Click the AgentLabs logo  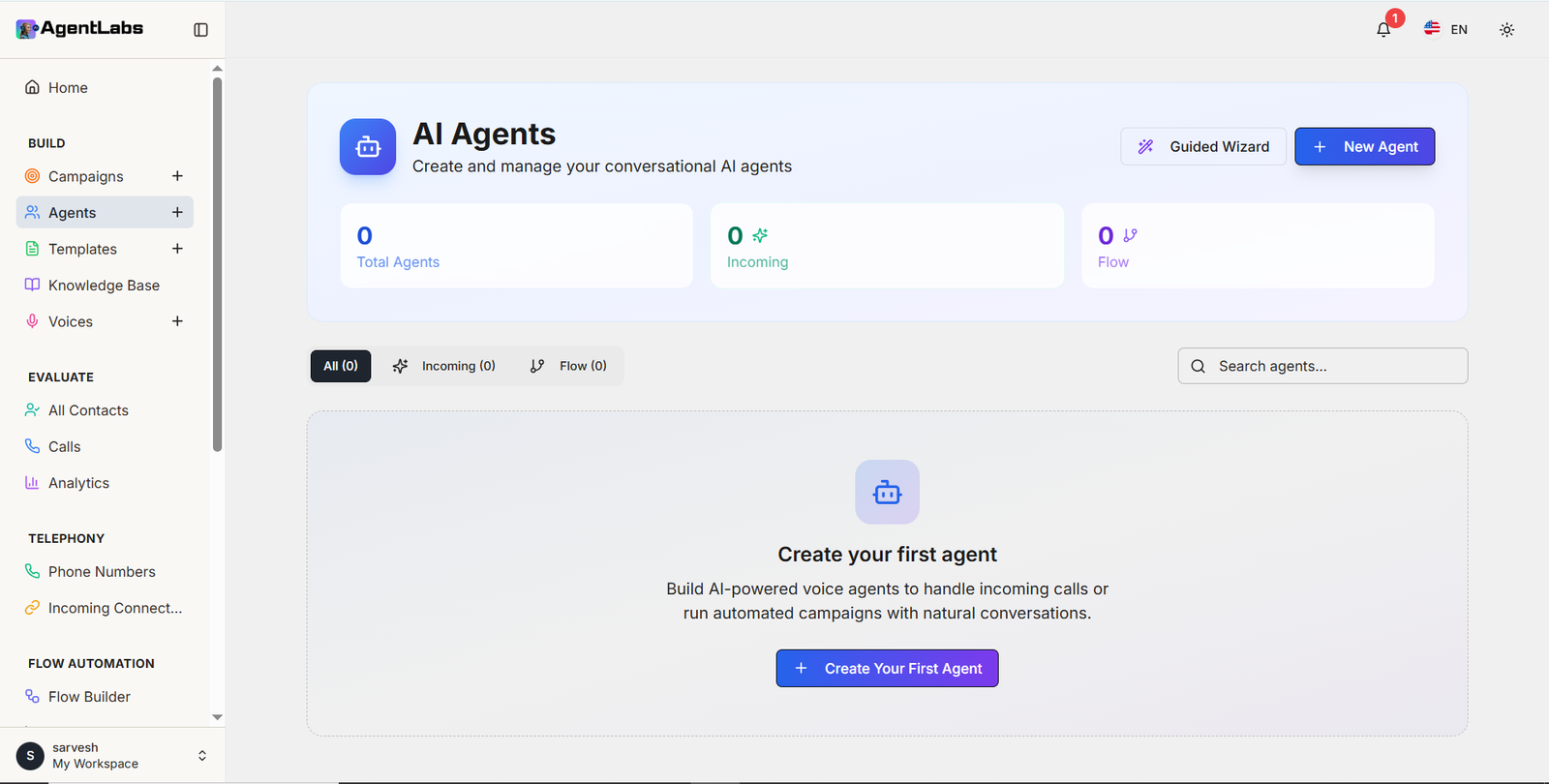click(x=79, y=29)
